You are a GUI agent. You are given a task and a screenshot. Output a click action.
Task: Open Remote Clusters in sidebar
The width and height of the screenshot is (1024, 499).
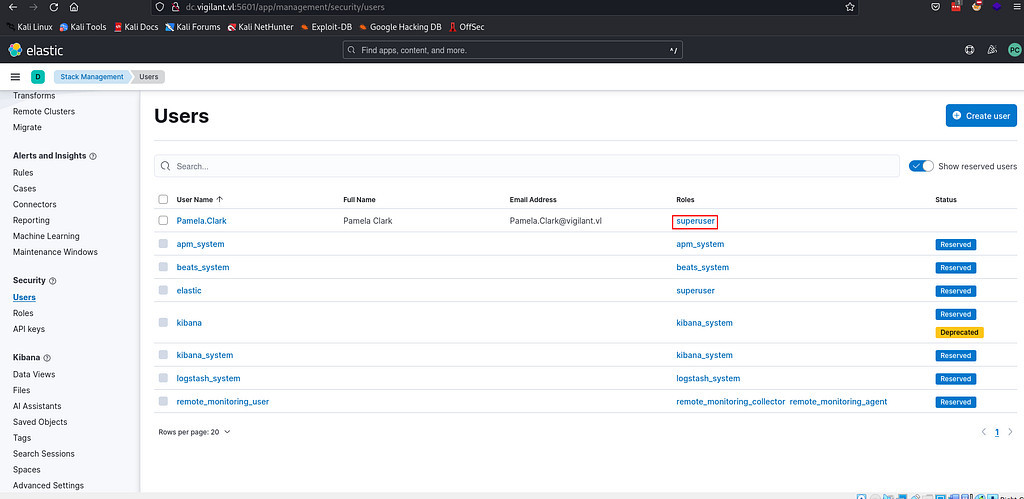[x=44, y=111]
